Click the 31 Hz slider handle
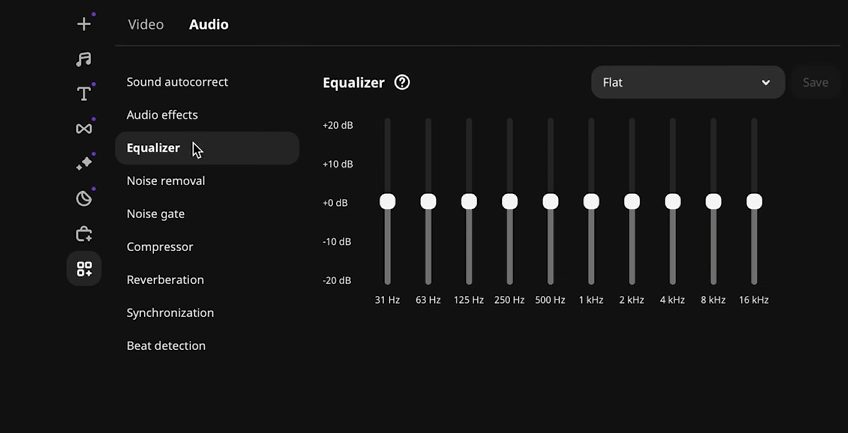The image size is (848, 433). tap(387, 202)
